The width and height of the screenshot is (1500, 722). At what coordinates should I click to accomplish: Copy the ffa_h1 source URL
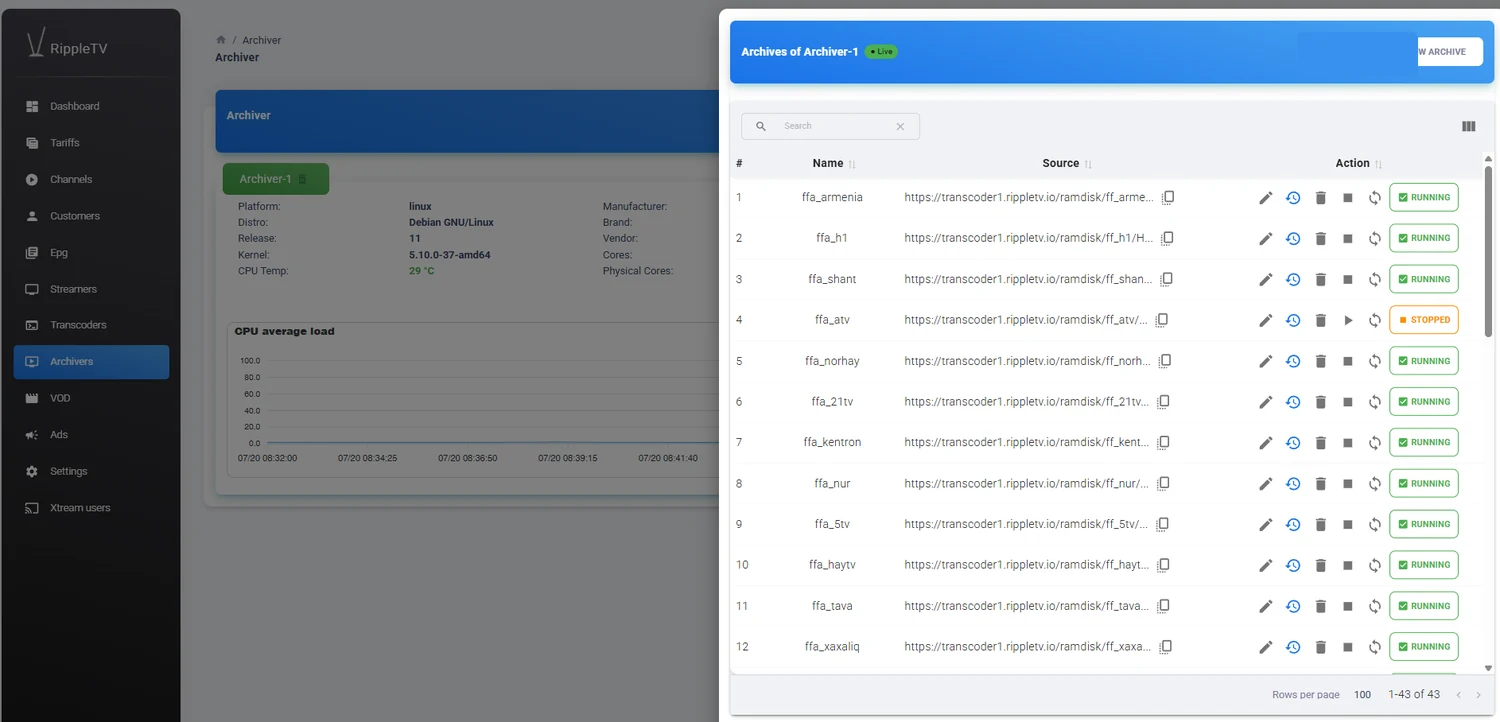1167,238
